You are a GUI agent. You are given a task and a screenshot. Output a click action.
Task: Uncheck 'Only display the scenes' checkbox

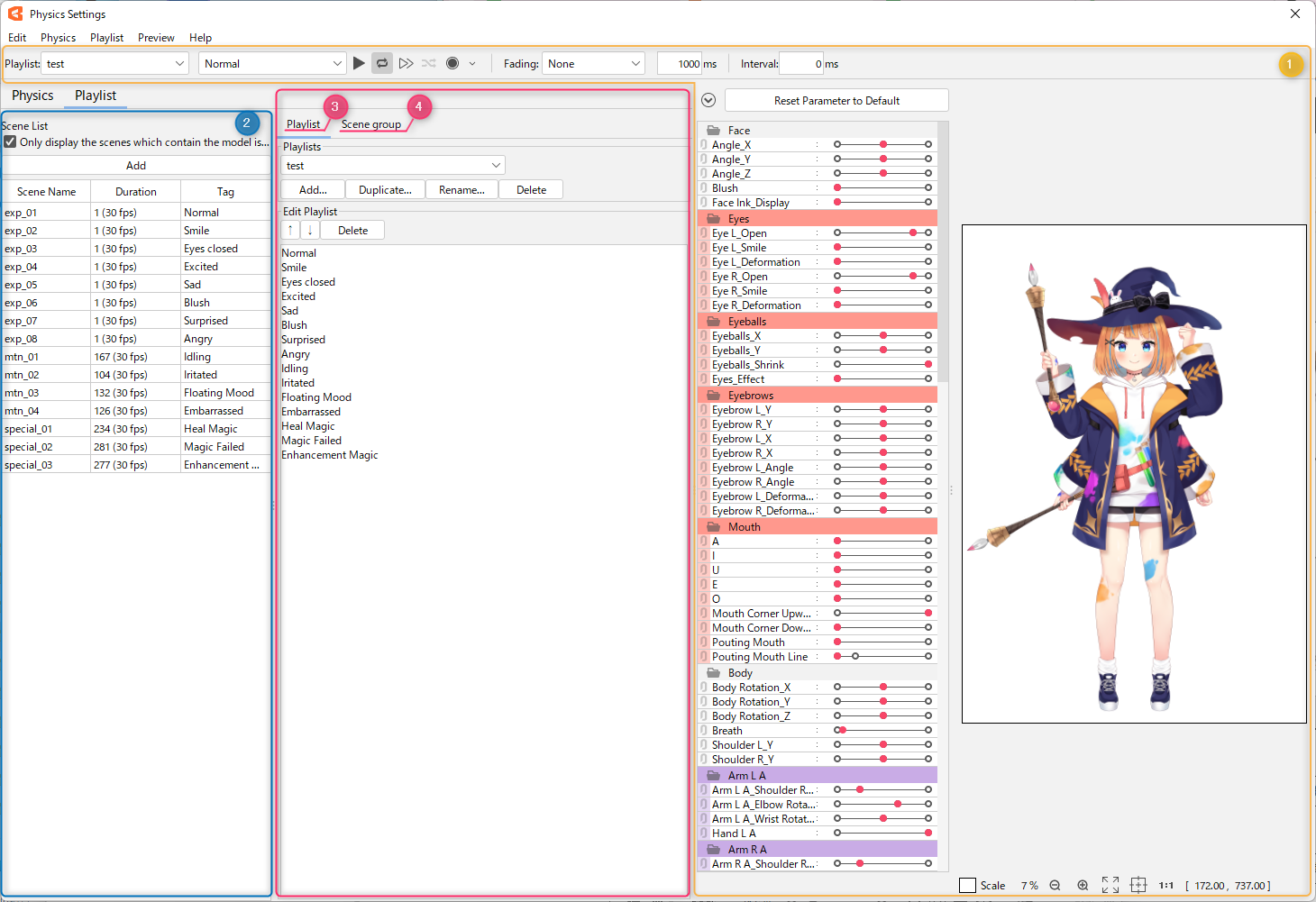click(10, 141)
